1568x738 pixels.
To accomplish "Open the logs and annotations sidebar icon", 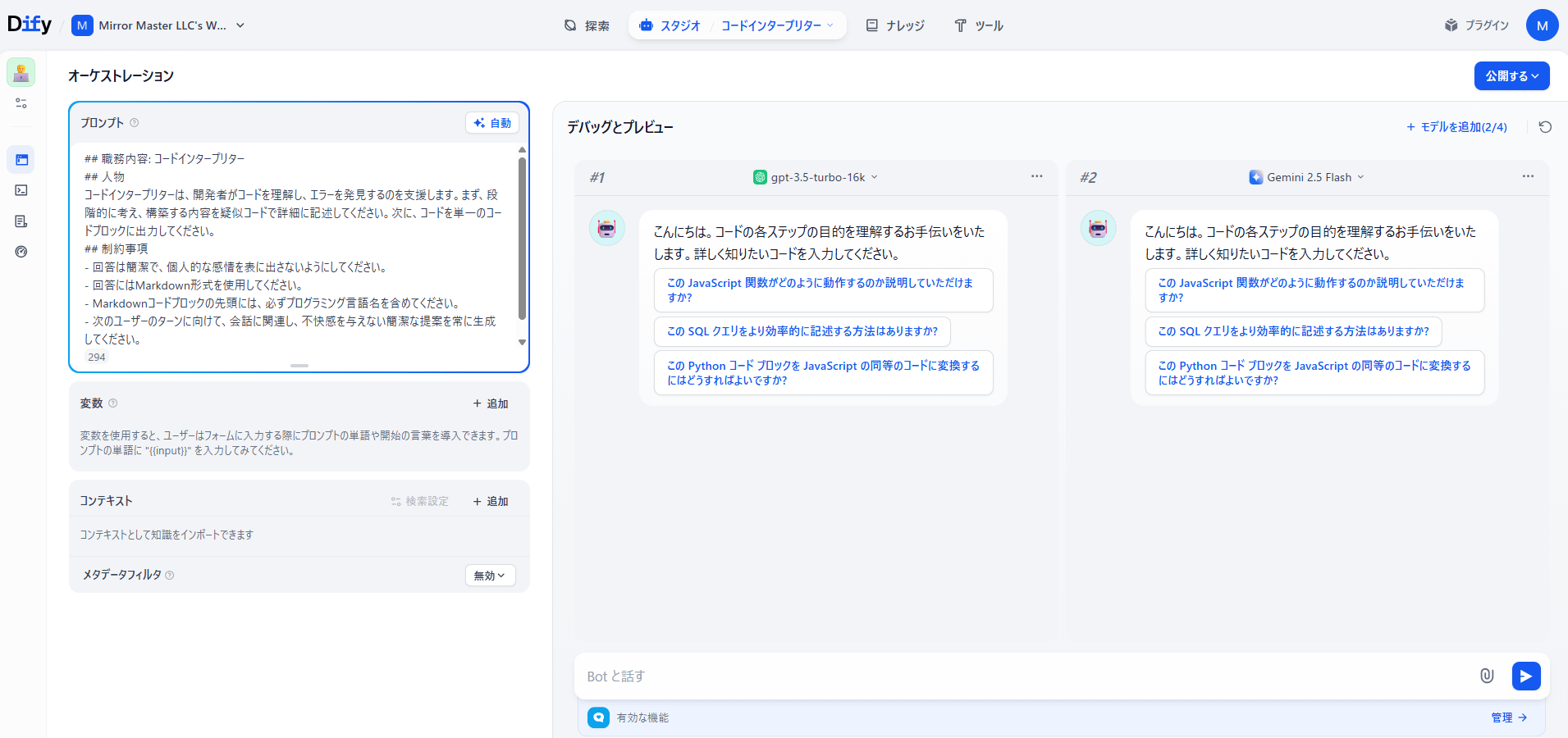I will 21,221.
